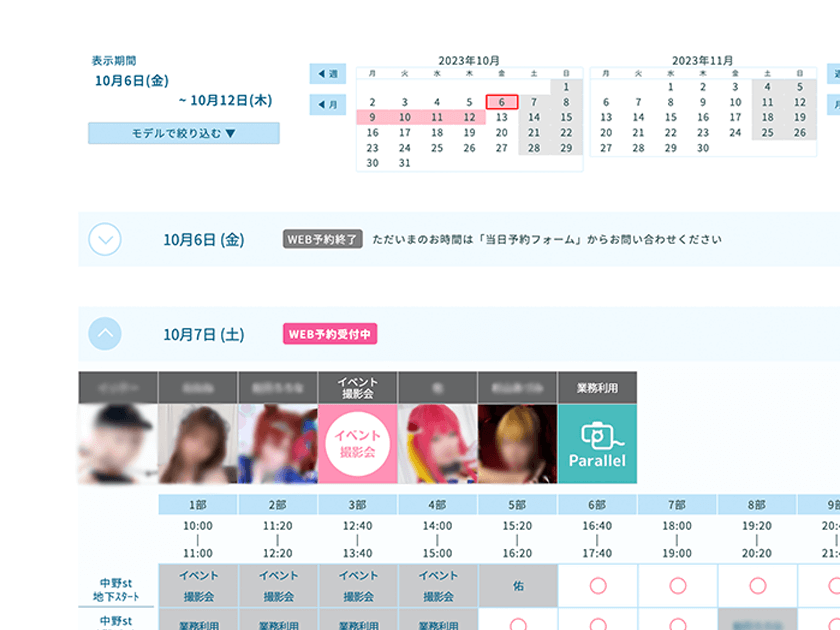The width and height of the screenshot is (840, 630).
Task: Open the 業務利用 column header
Action: [597, 388]
